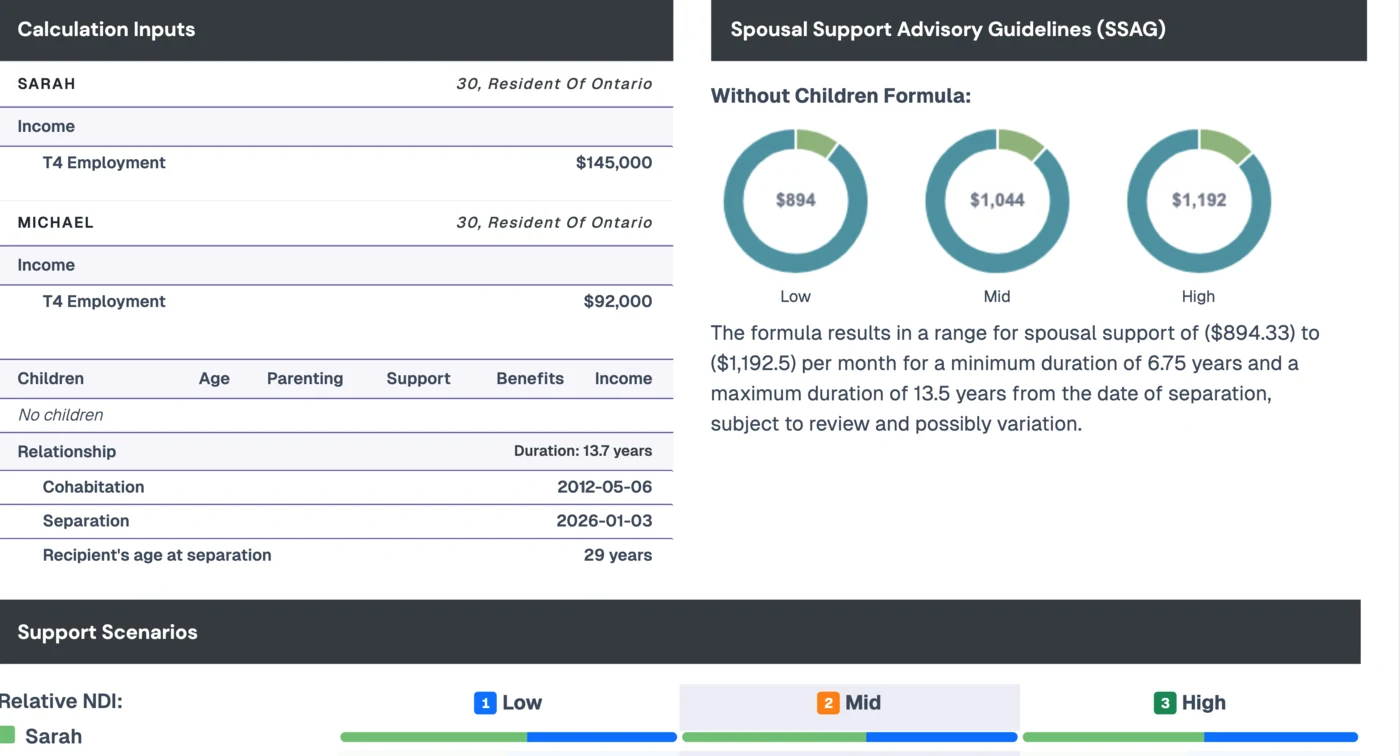Click the MICHAEL name heading

click(56, 223)
